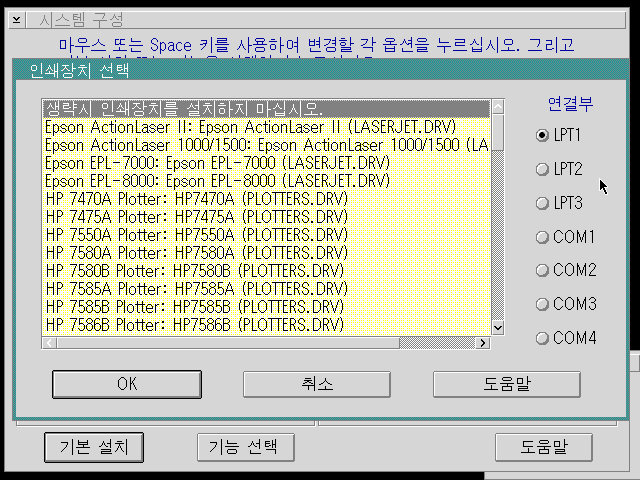The width and height of the screenshot is (640, 480).
Task: Select Epson EPL-7000 printer entry
Action: point(267,163)
